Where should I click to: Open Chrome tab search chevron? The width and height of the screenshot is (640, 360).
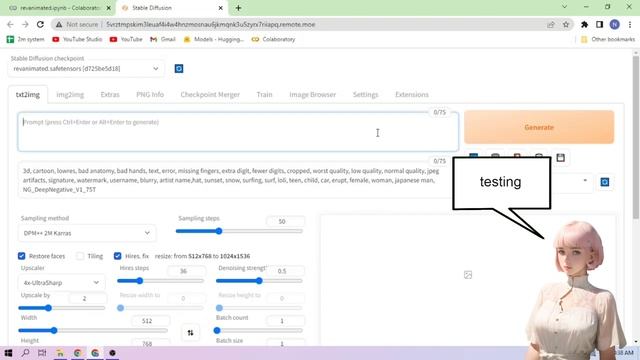pyautogui.click(x=564, y=7)
